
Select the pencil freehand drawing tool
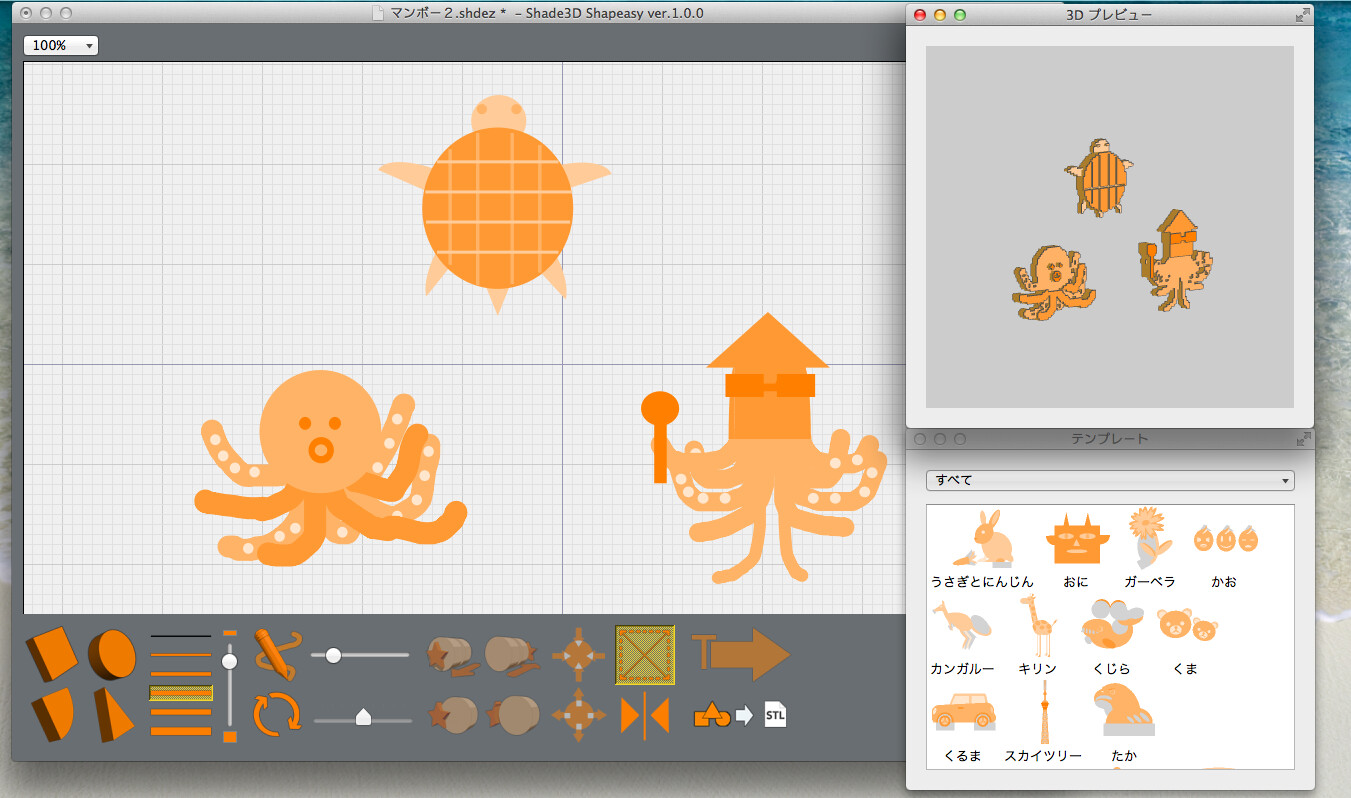[x=277, y=653]
